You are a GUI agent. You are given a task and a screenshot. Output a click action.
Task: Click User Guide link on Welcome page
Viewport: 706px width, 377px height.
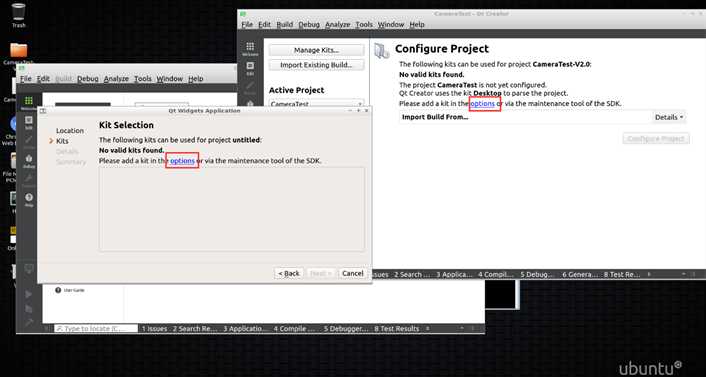(74, 290)
